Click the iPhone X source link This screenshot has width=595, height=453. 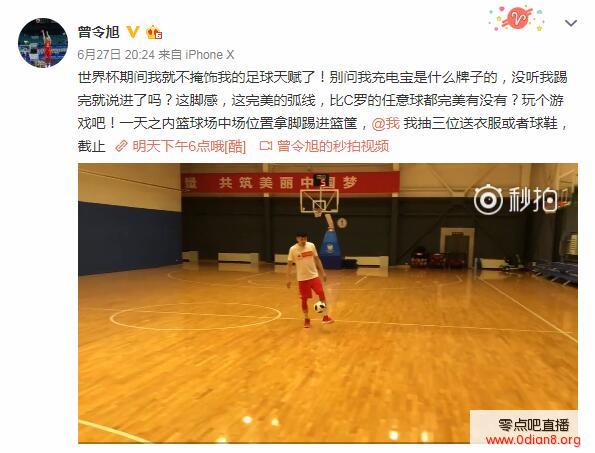pos(209,55)
